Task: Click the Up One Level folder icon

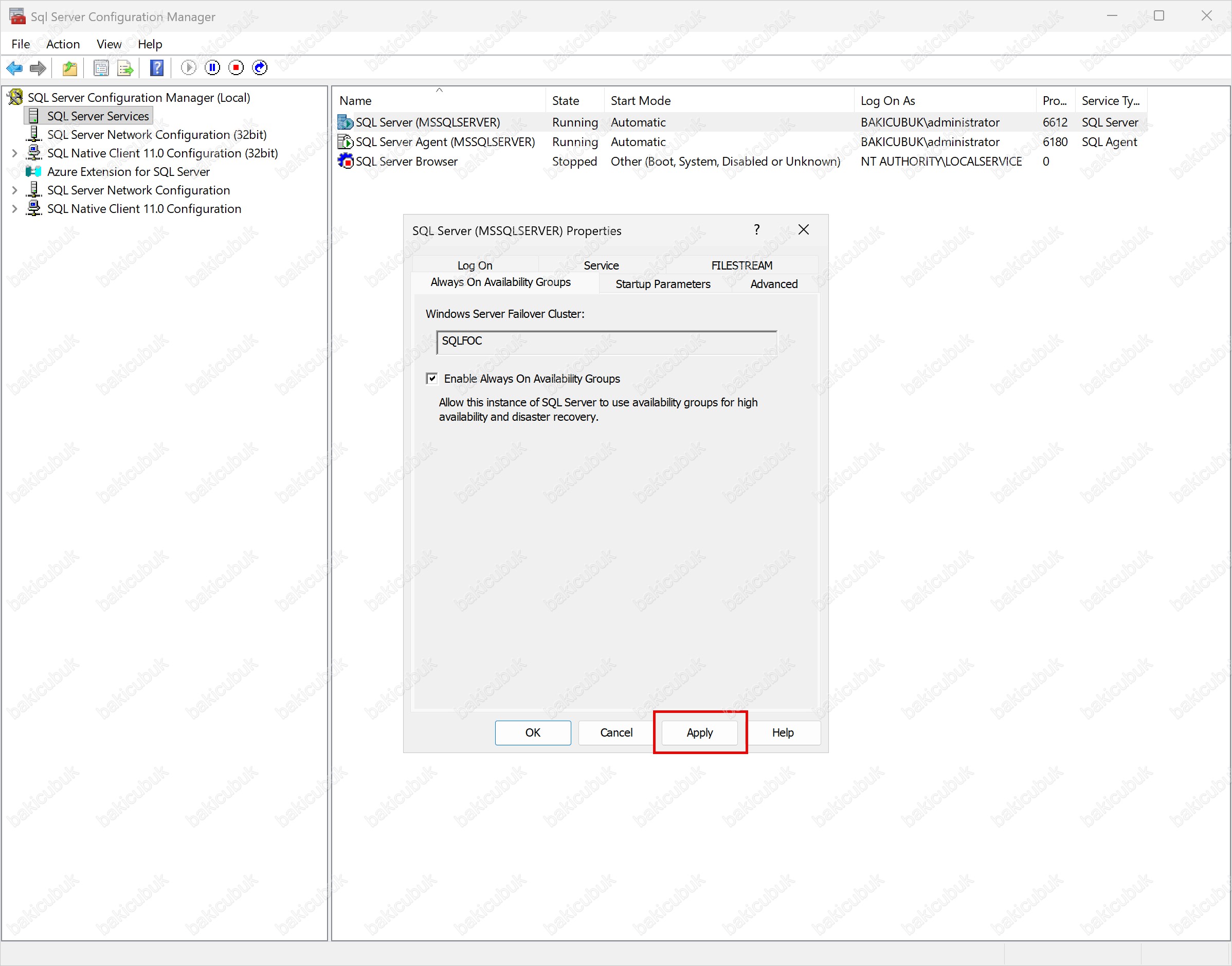Action: tap(69, 68)
